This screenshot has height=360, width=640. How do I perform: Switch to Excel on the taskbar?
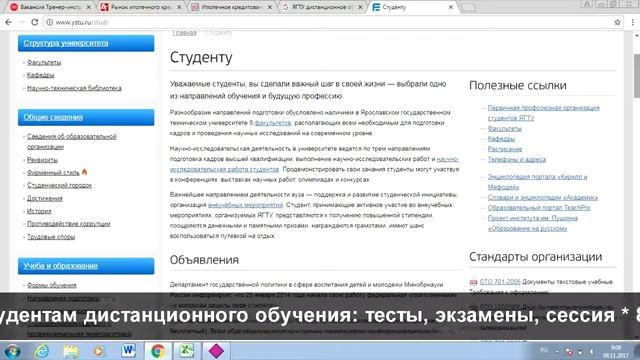(187, 351)
